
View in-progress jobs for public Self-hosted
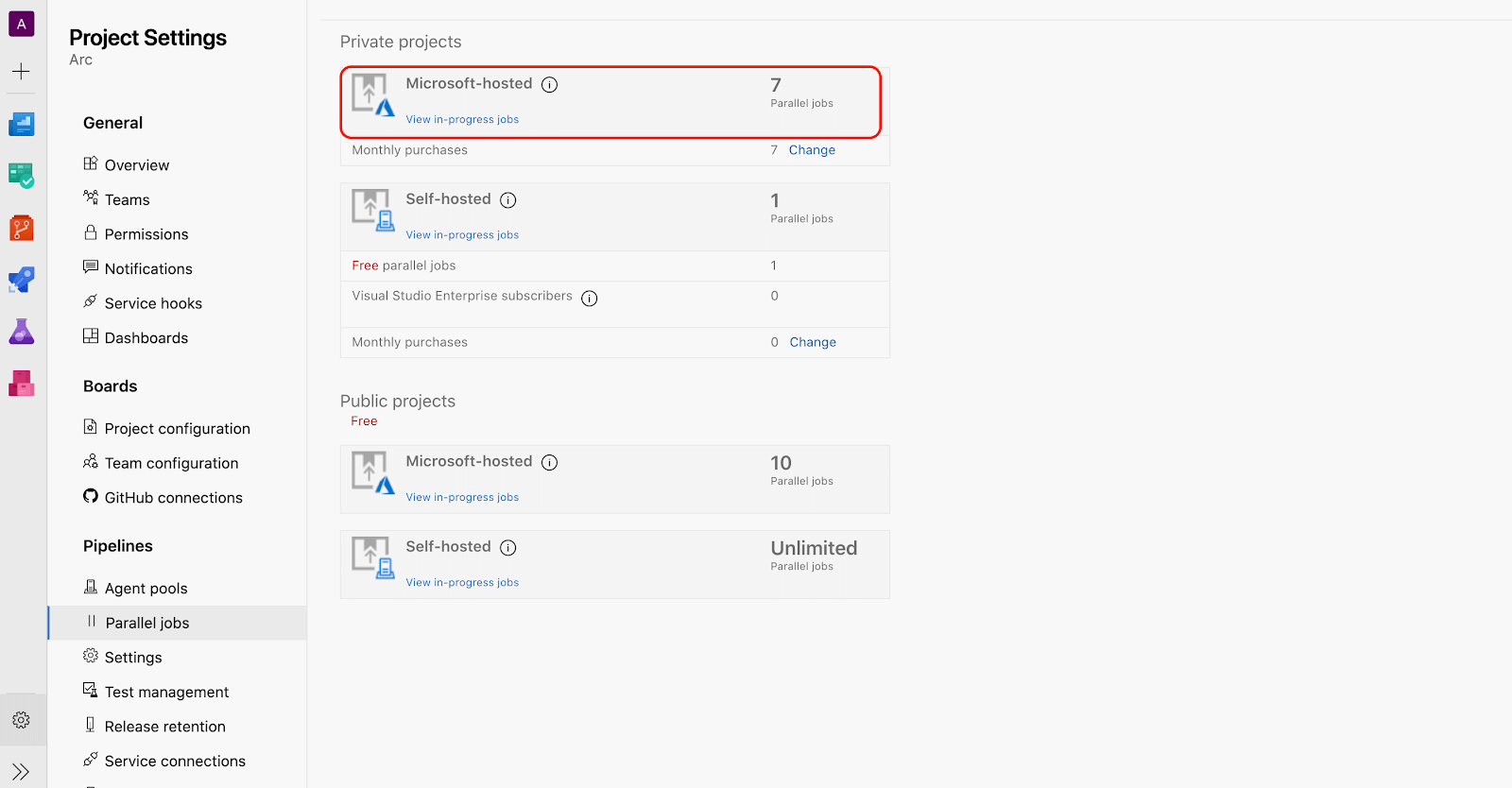pos(462,582)
